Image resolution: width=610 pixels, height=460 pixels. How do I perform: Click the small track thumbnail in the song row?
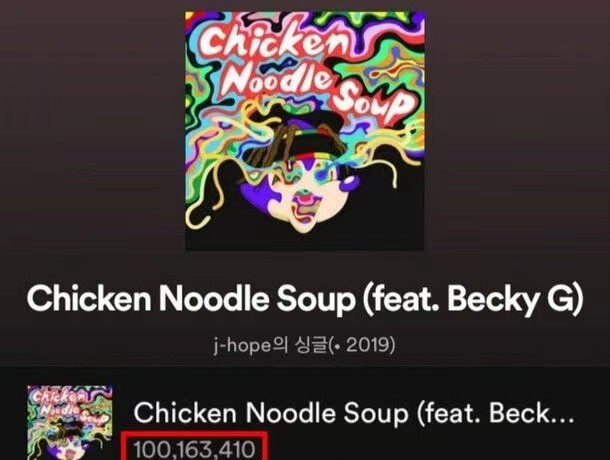[x=70, y=423]
